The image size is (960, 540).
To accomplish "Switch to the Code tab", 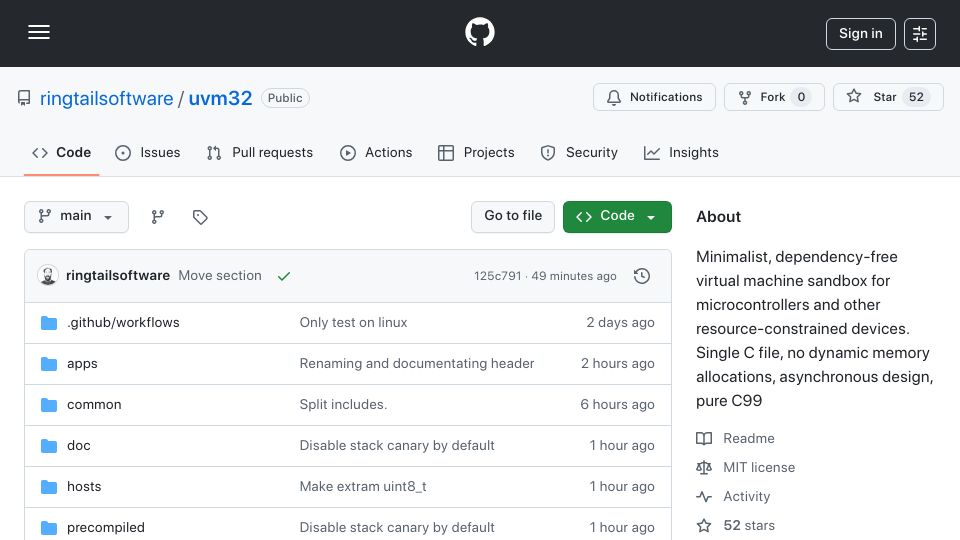I will coord(61,152).
